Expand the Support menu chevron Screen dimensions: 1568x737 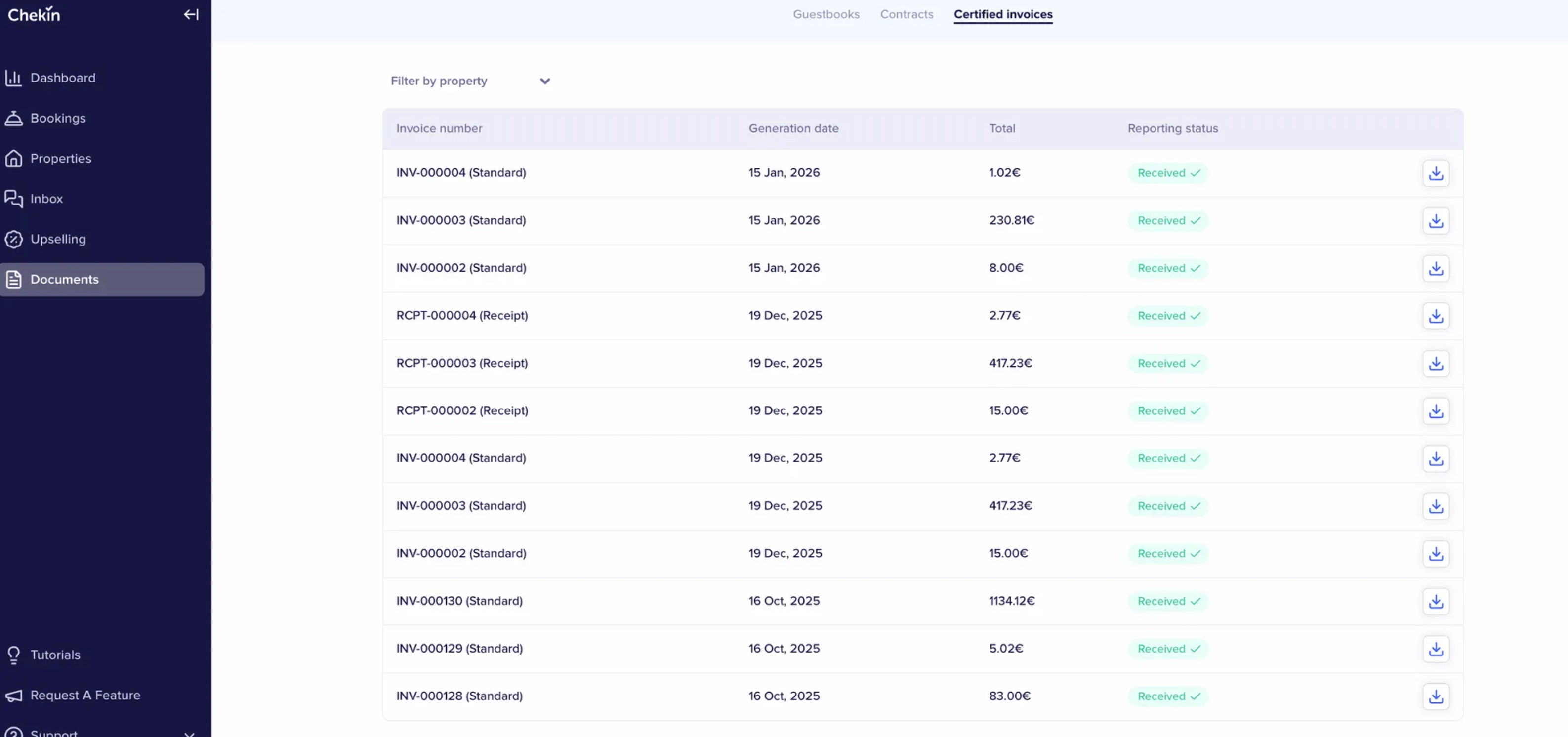click(189, 733)
